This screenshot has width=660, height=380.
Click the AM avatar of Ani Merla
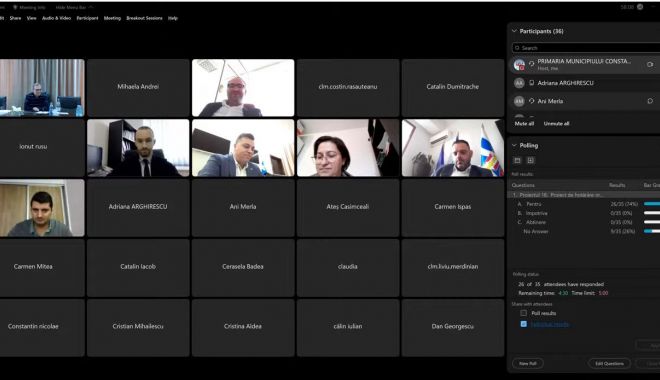(x=519, y=101)
